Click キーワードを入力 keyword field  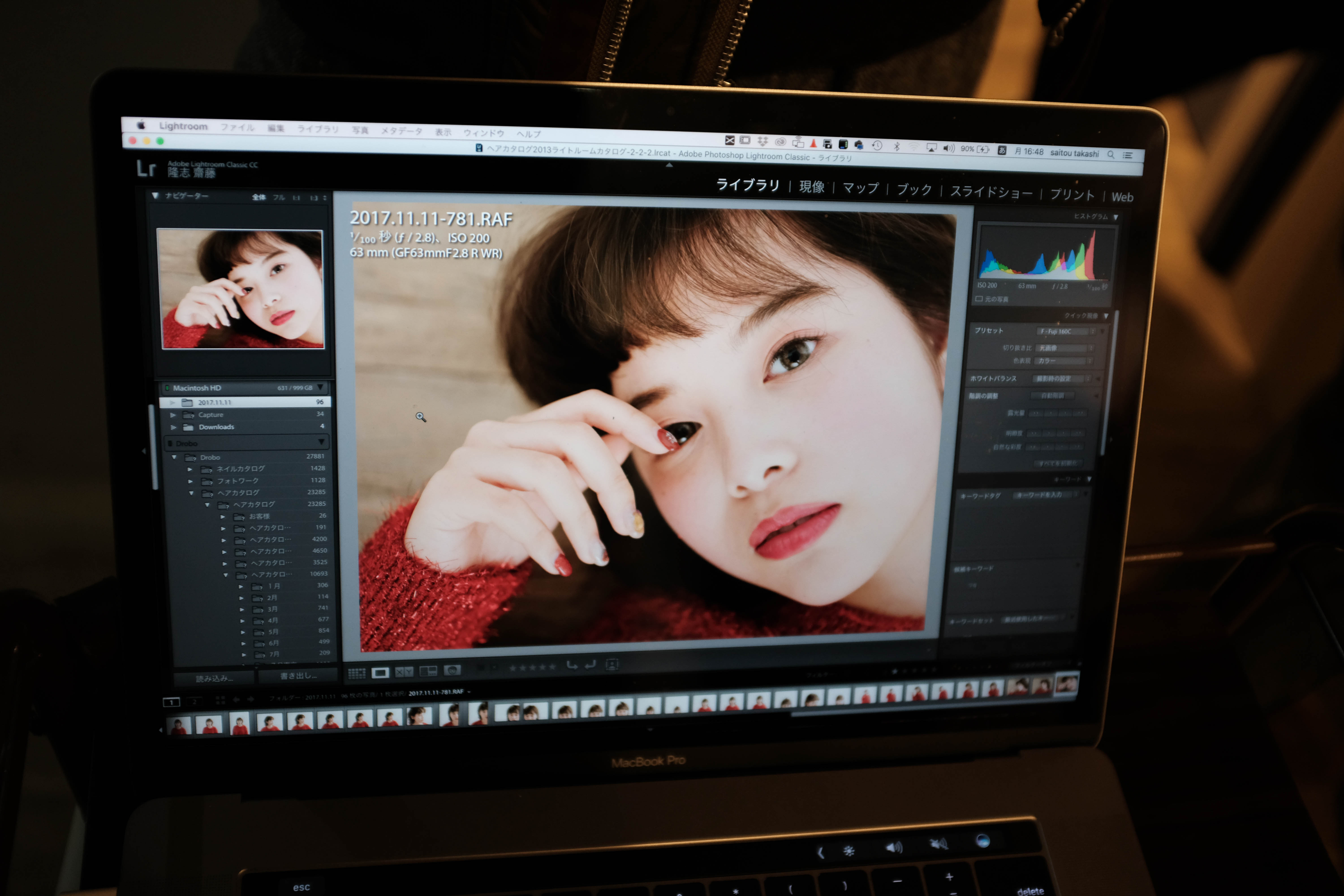[x=1046, y=495]
